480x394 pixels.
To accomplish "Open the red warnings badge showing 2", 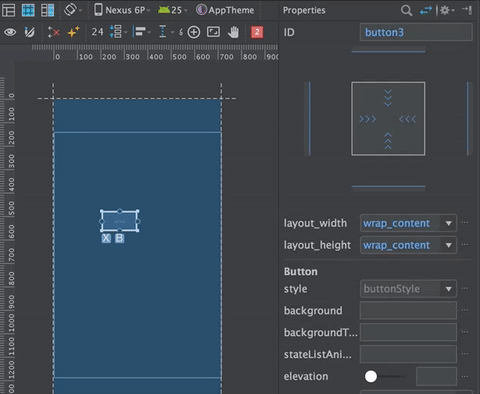I will [257, 32].
